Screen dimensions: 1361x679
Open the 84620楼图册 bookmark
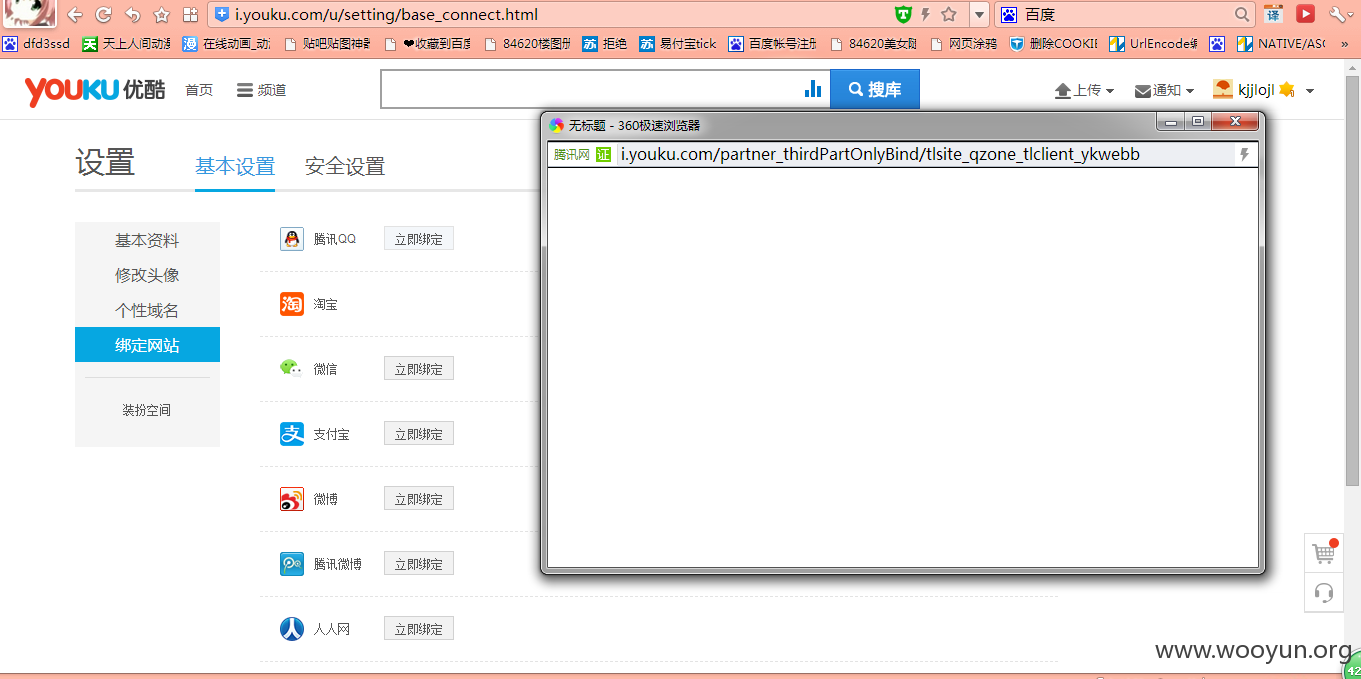[x=527, y=44]
